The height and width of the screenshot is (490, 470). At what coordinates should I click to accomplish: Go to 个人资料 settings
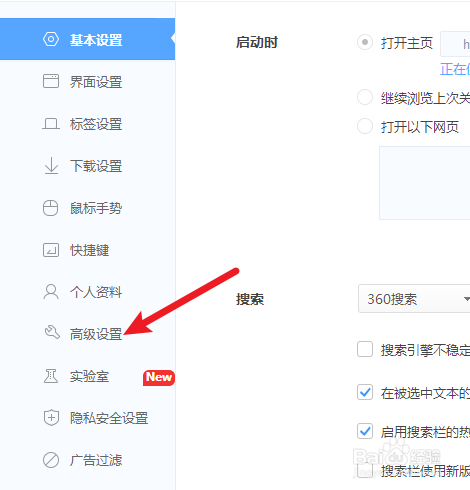click(x=87, y=292)
